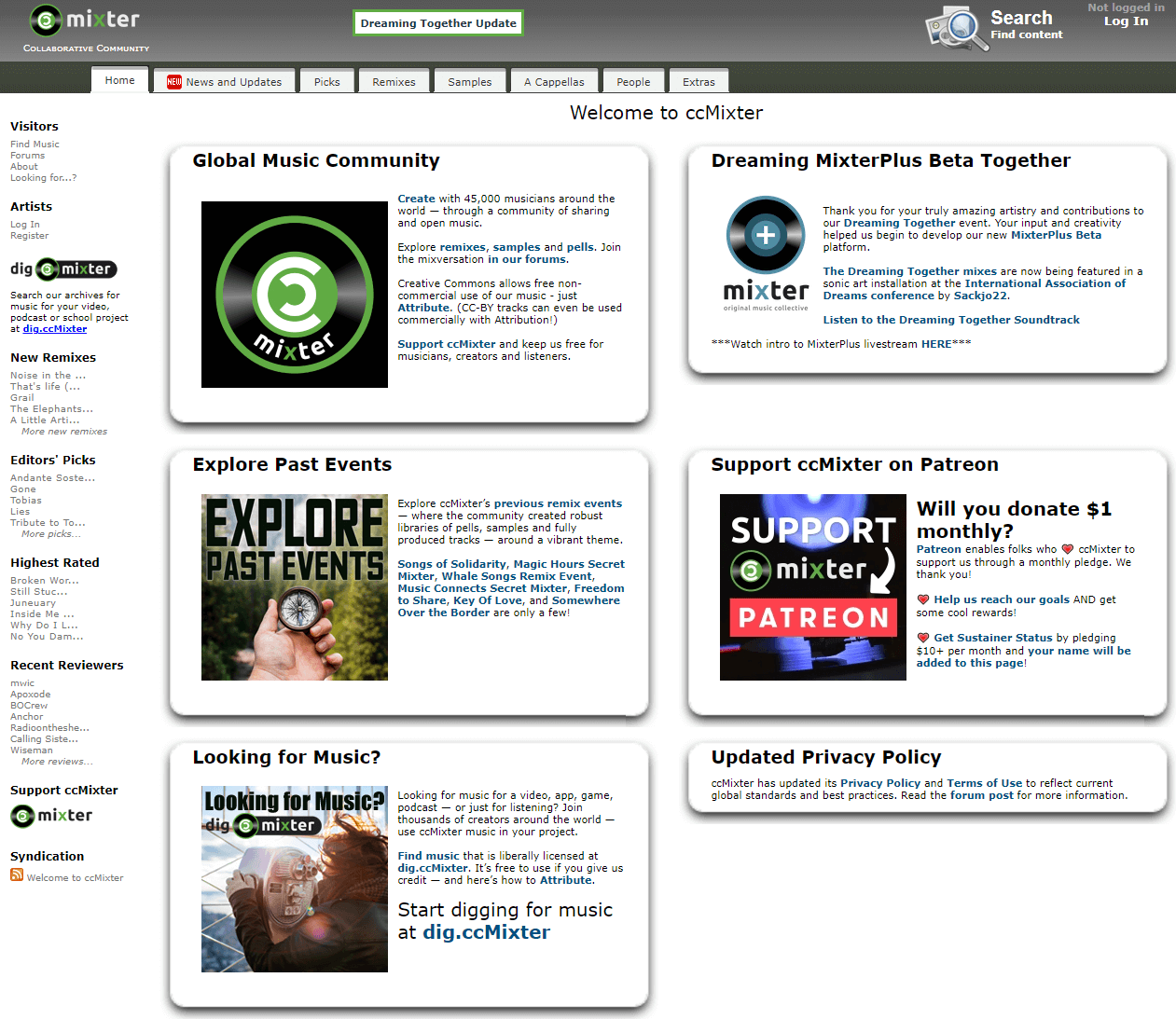Open Get Sustainer Status link
Image resolution: width=1176 pixels, height=1019 pixels.
(x=993, y=638)
